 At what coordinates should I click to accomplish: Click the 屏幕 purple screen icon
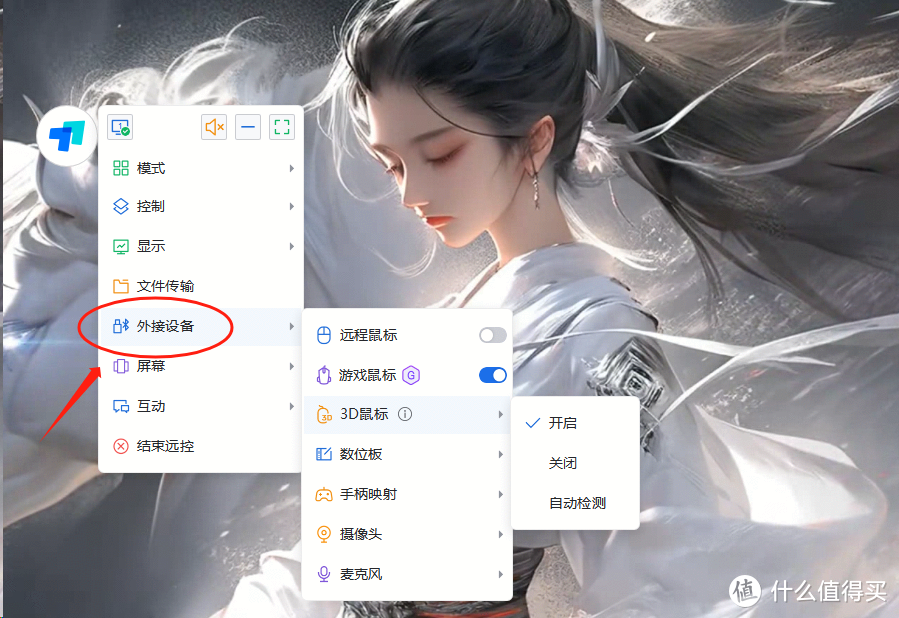(121, 366)
